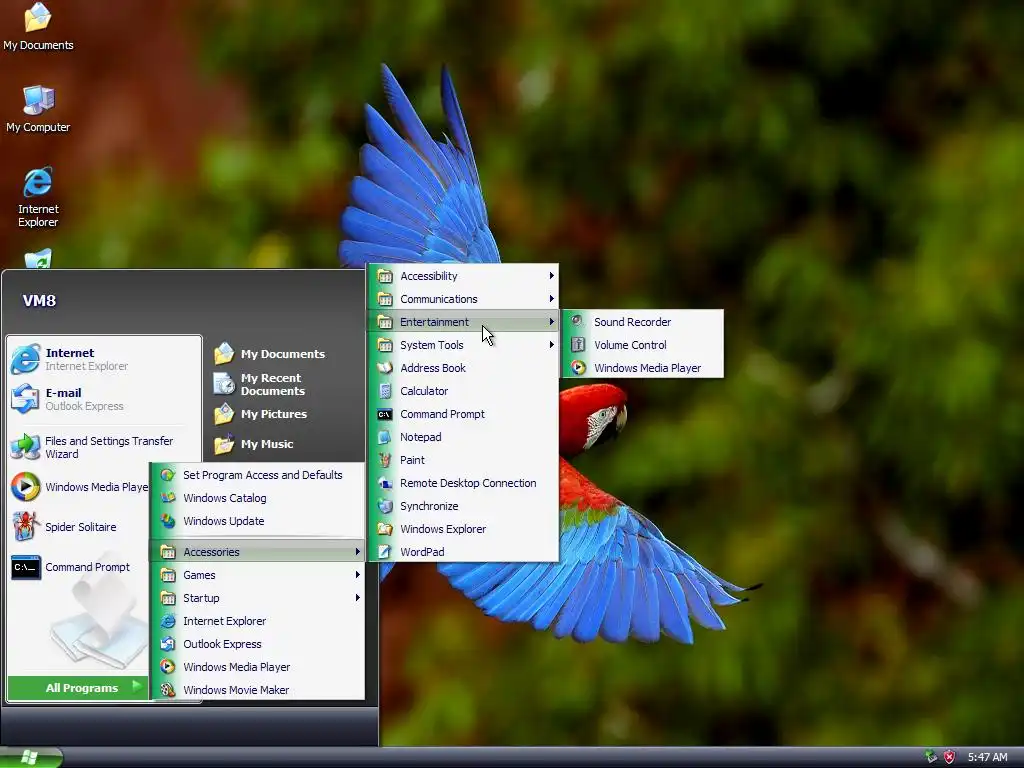The image size is (1024, 768).
Task: Click Remote Desktop Connection icon
Action: pyautogui.click(x=385, y=483)
